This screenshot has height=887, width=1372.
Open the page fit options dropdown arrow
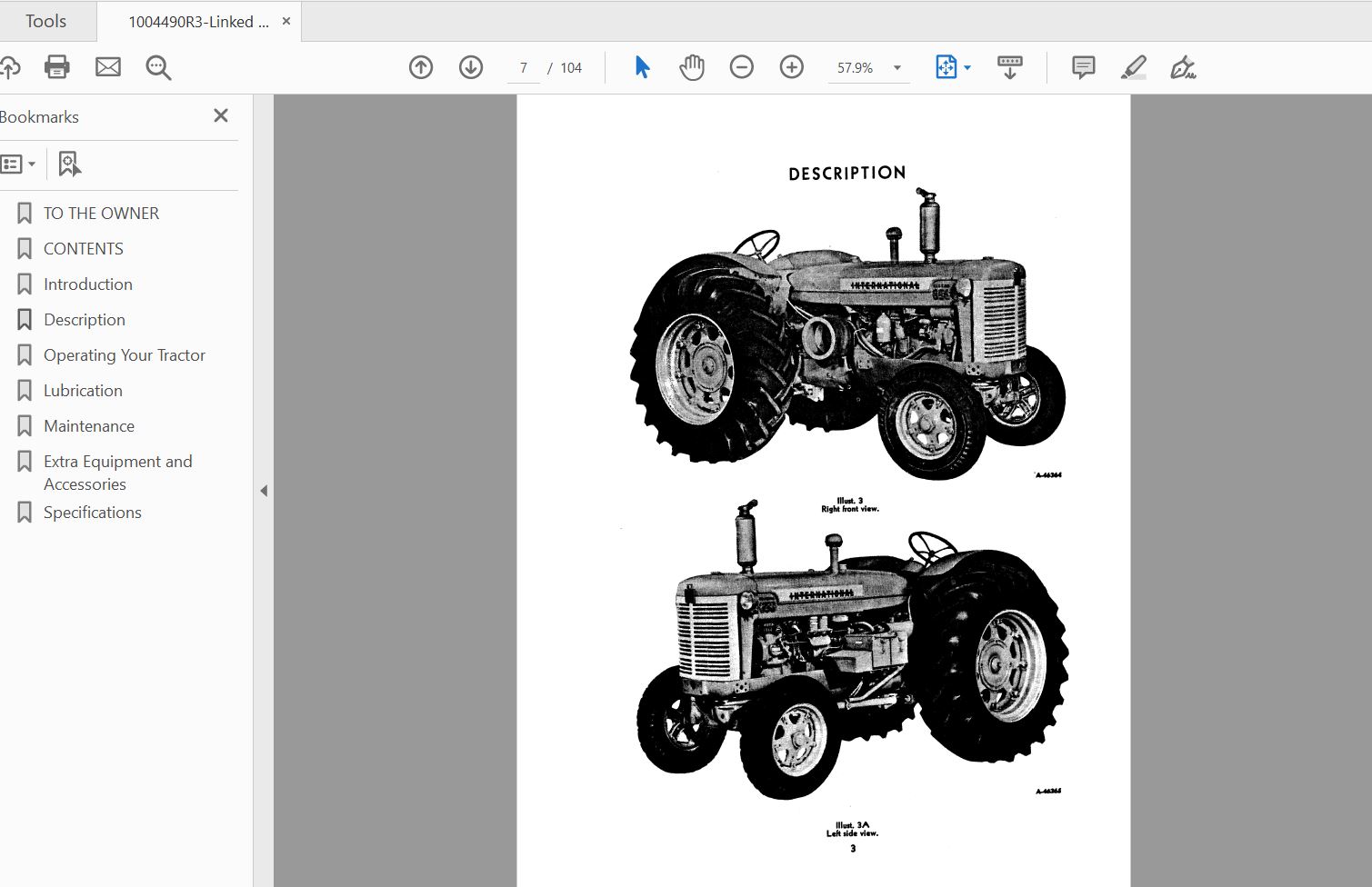point(967,68)
